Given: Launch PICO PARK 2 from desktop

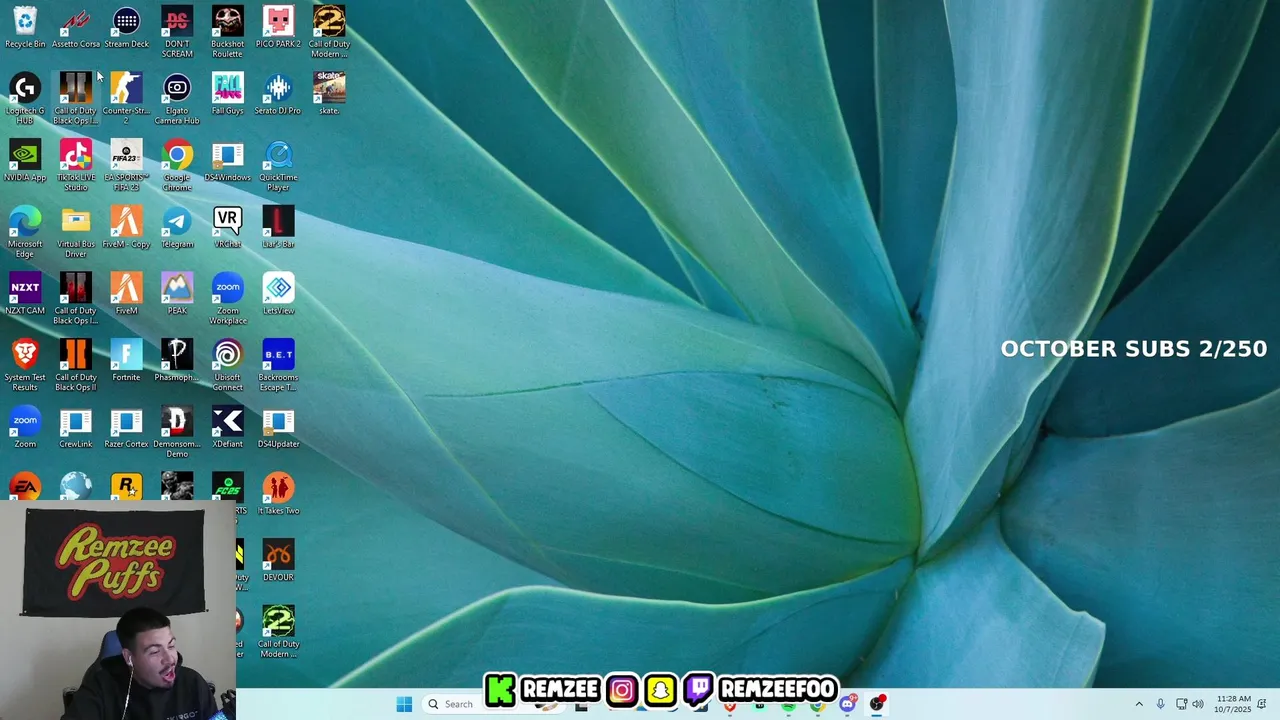Looking at the screenshot, I should coord(278,28).
